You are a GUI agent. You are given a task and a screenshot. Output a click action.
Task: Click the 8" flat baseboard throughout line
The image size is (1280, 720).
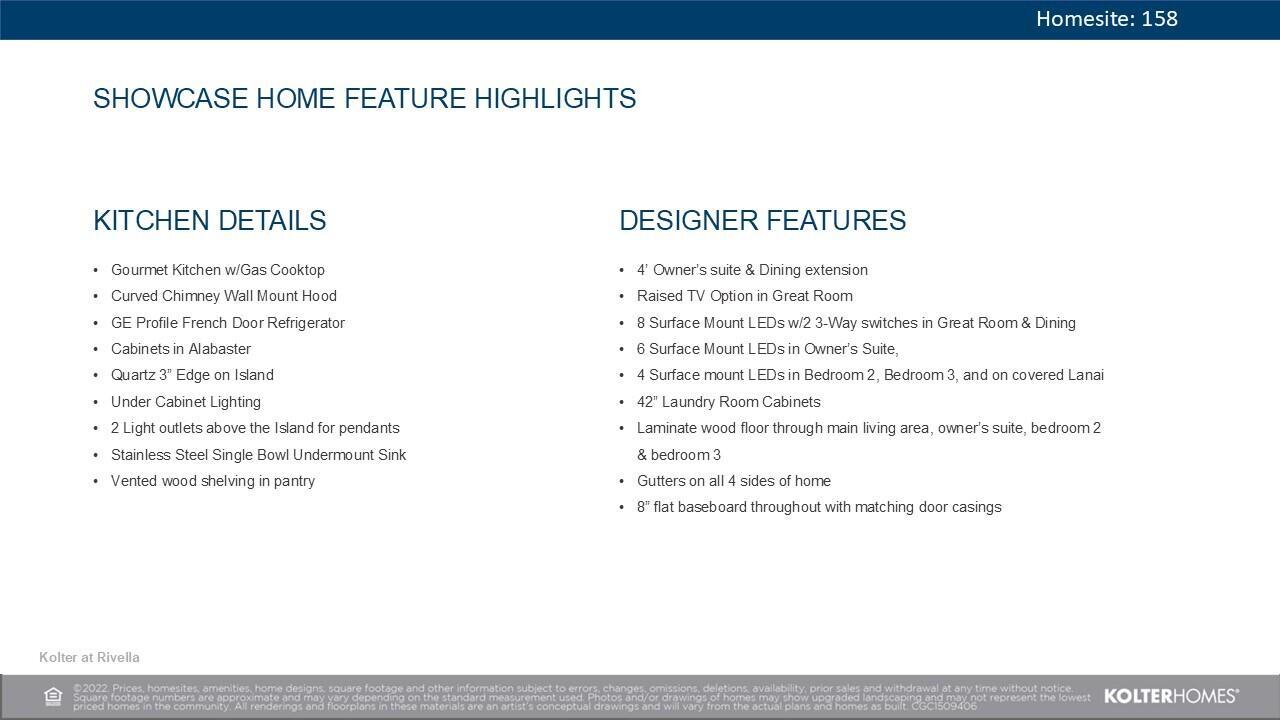coord(818,507)
